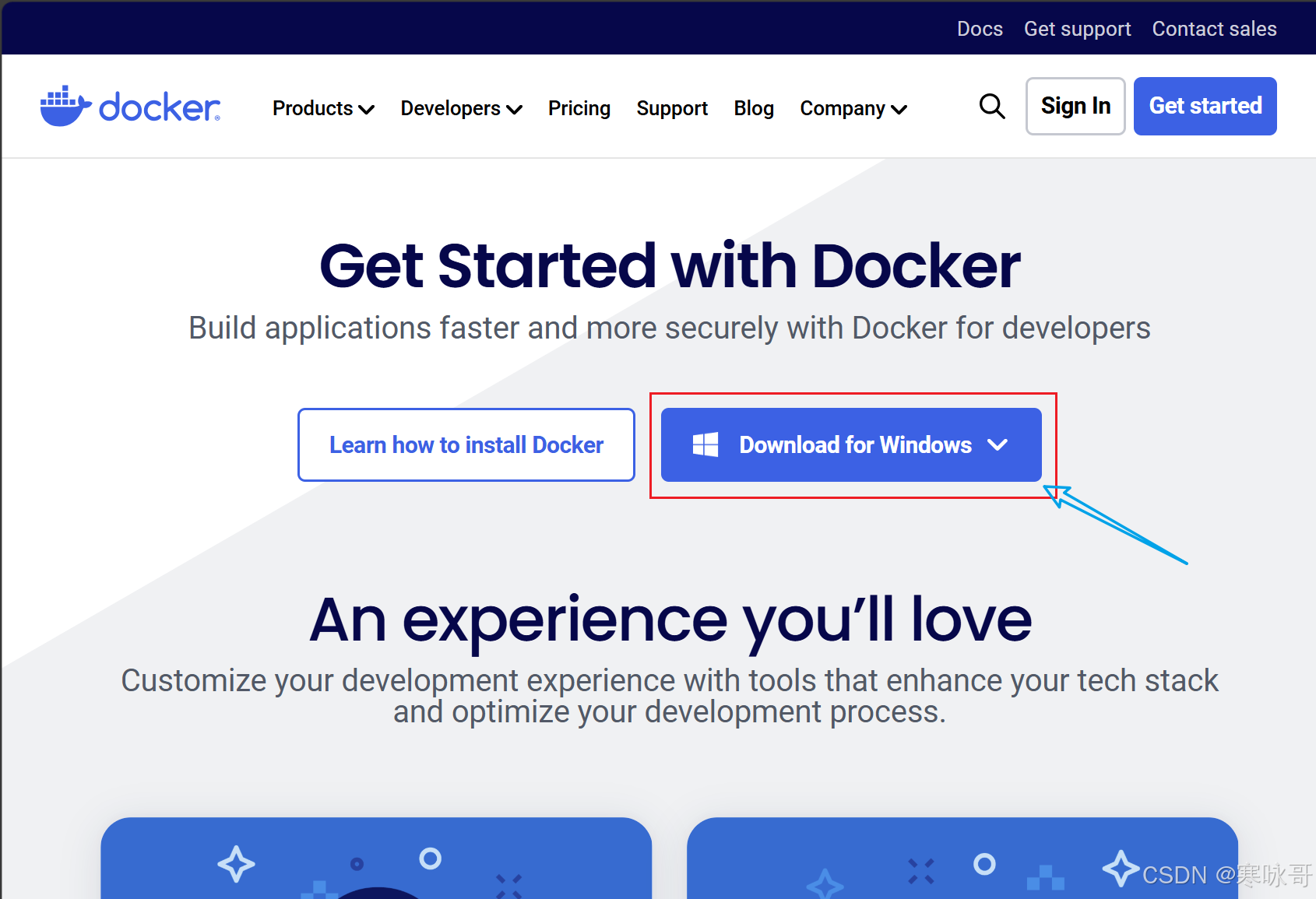Open the Pricing page
The height and width of the screenshot is (899, 1316).
579,108
